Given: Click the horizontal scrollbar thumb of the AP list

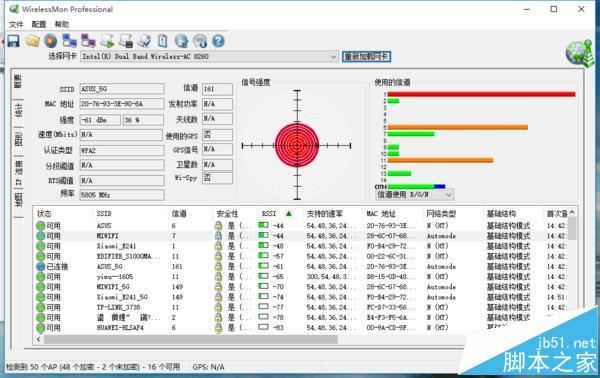Looking at the screenshot, I should (191, 339).
